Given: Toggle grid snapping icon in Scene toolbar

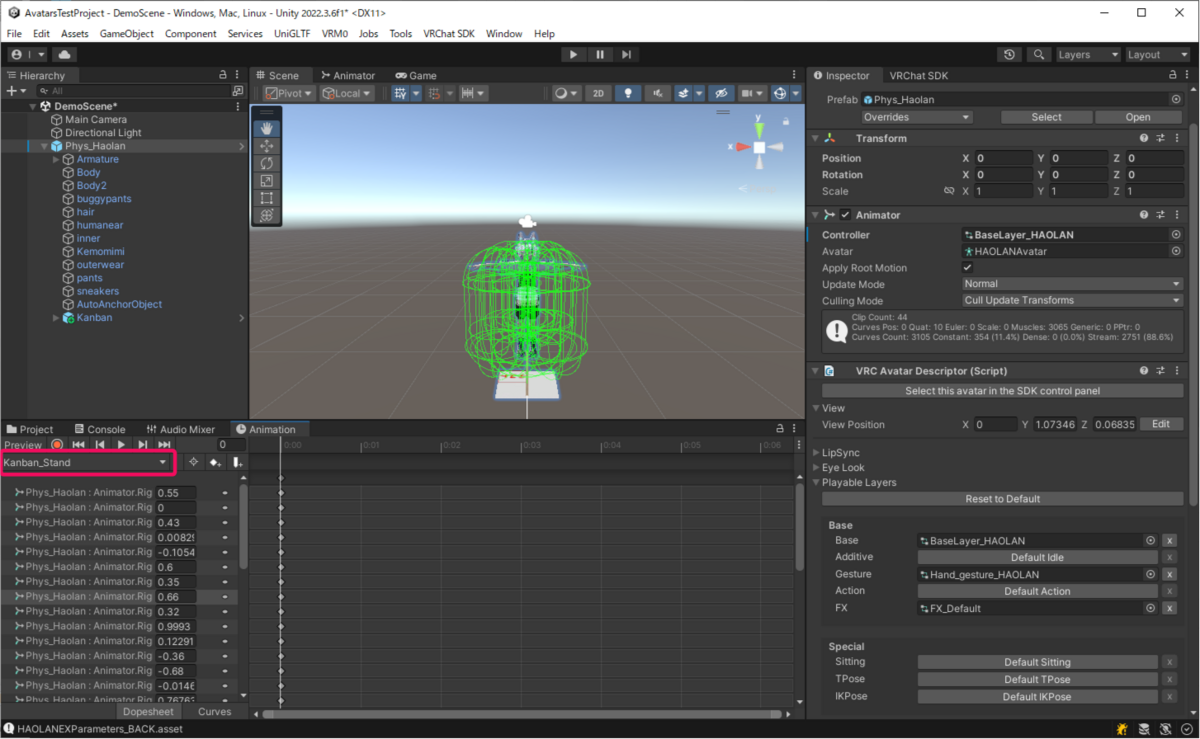Looking at the screenshot, I should [400, 93].
